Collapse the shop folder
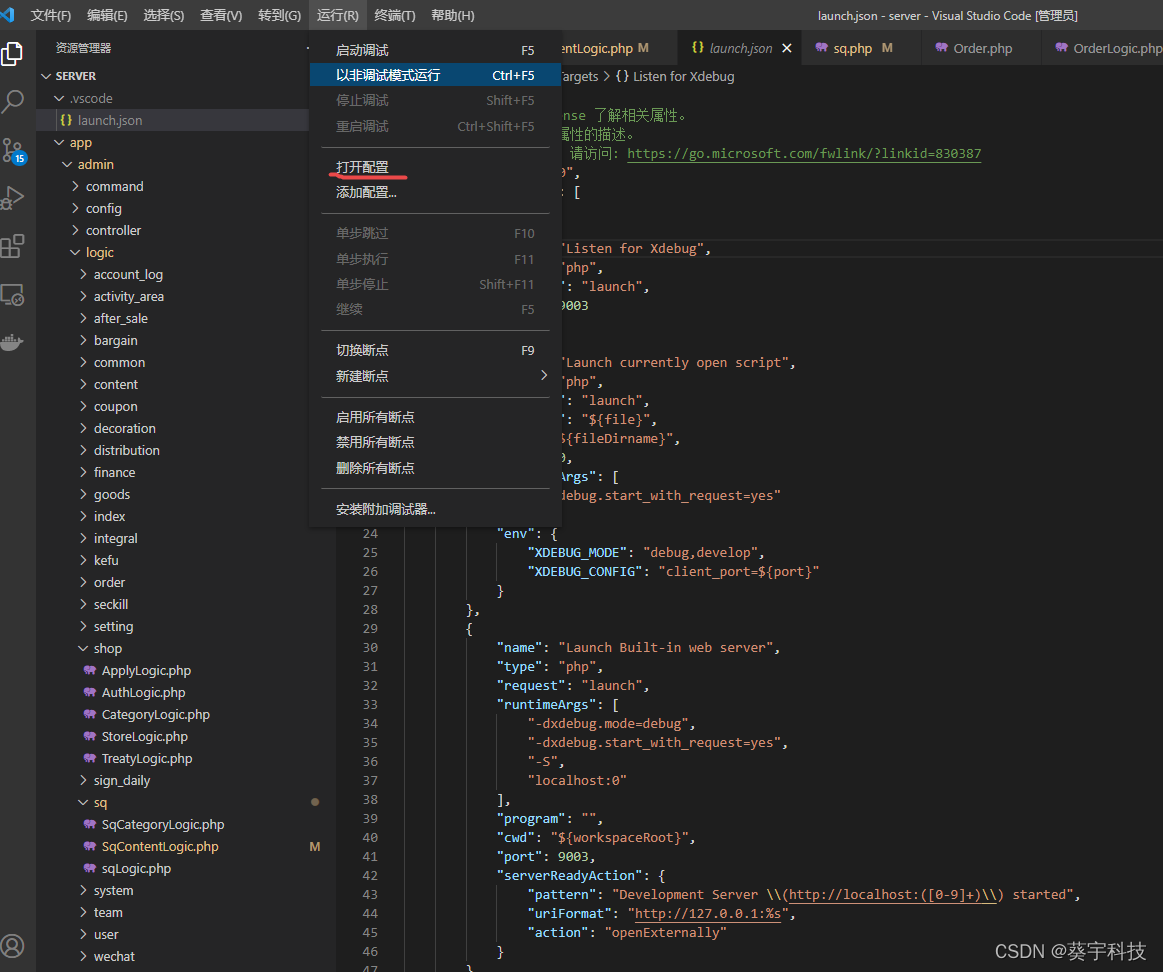Image resolution: width=1163 pixels, height=972 pixels. coord(83,648)
